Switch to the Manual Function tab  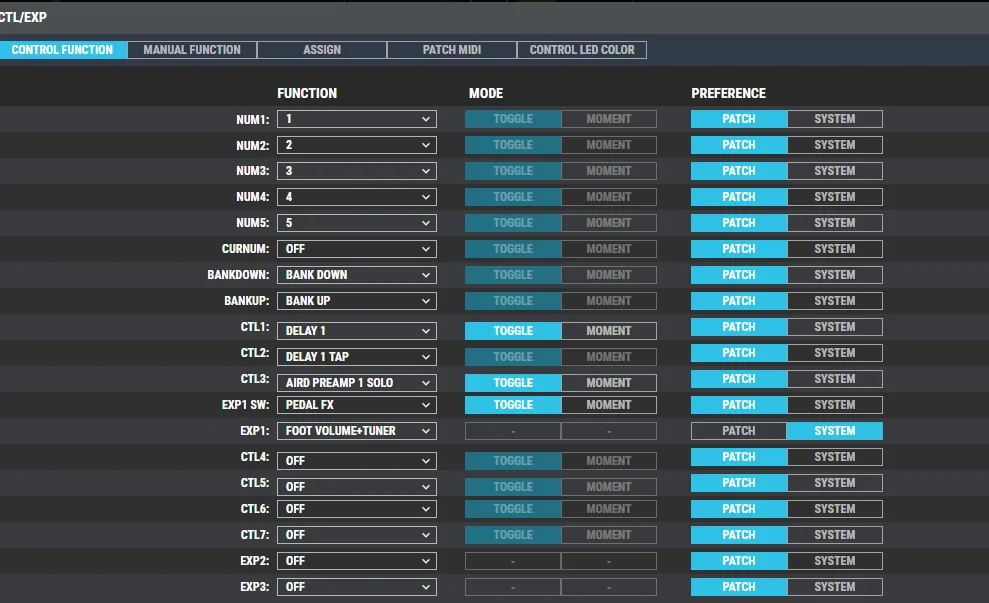point(192,50)
